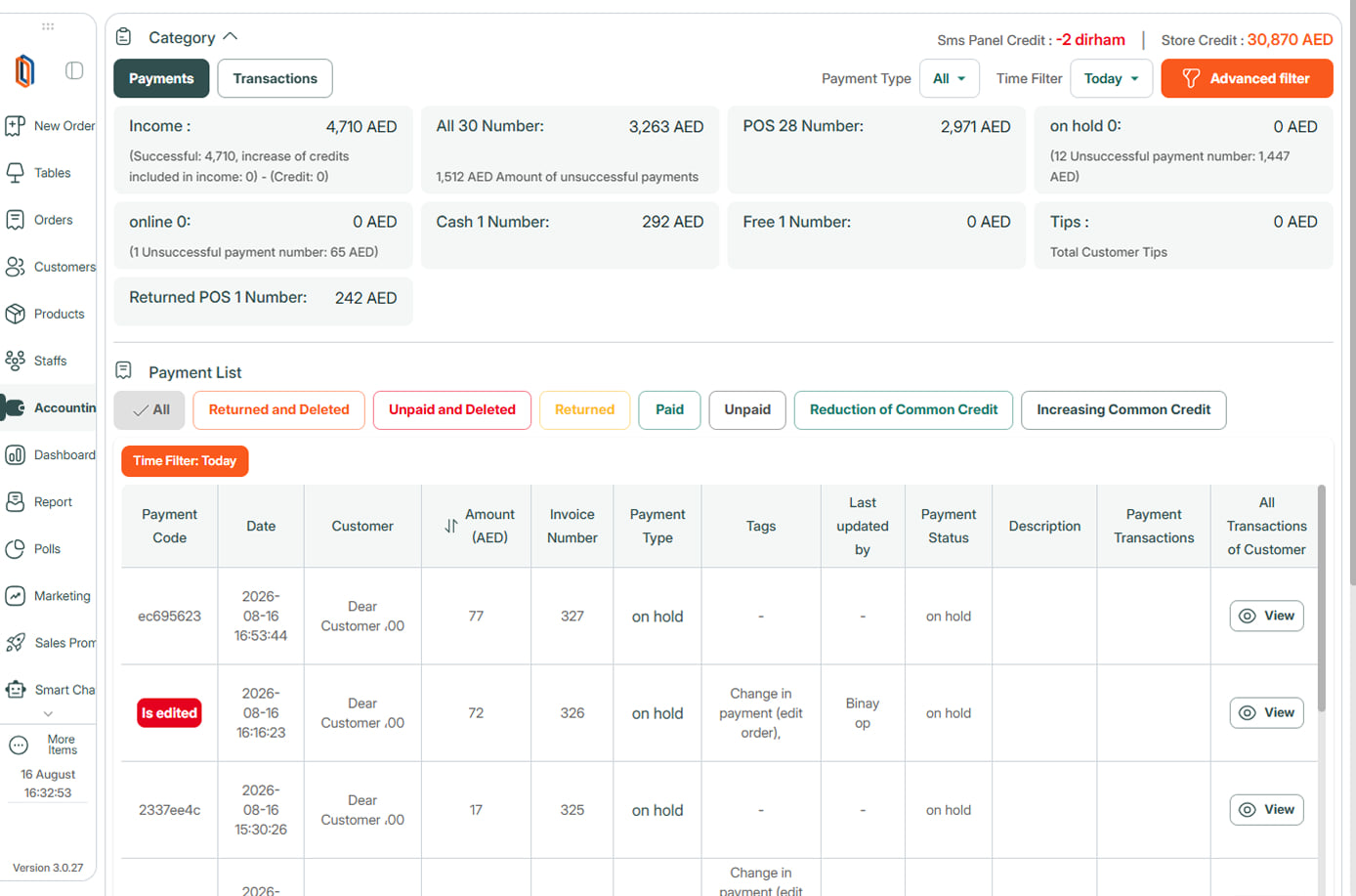Click the More Items ellipsis icon
The image size is (1356, 896).
[19, 746]
